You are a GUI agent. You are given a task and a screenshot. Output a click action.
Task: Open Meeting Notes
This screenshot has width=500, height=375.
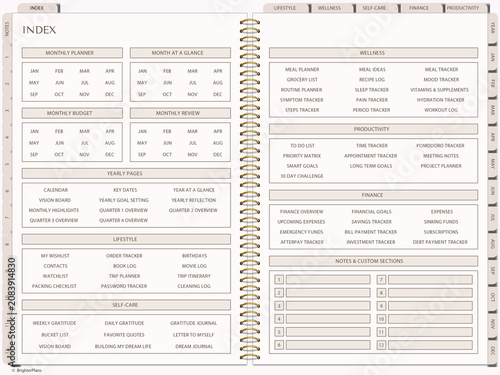[x=441, y=156]
